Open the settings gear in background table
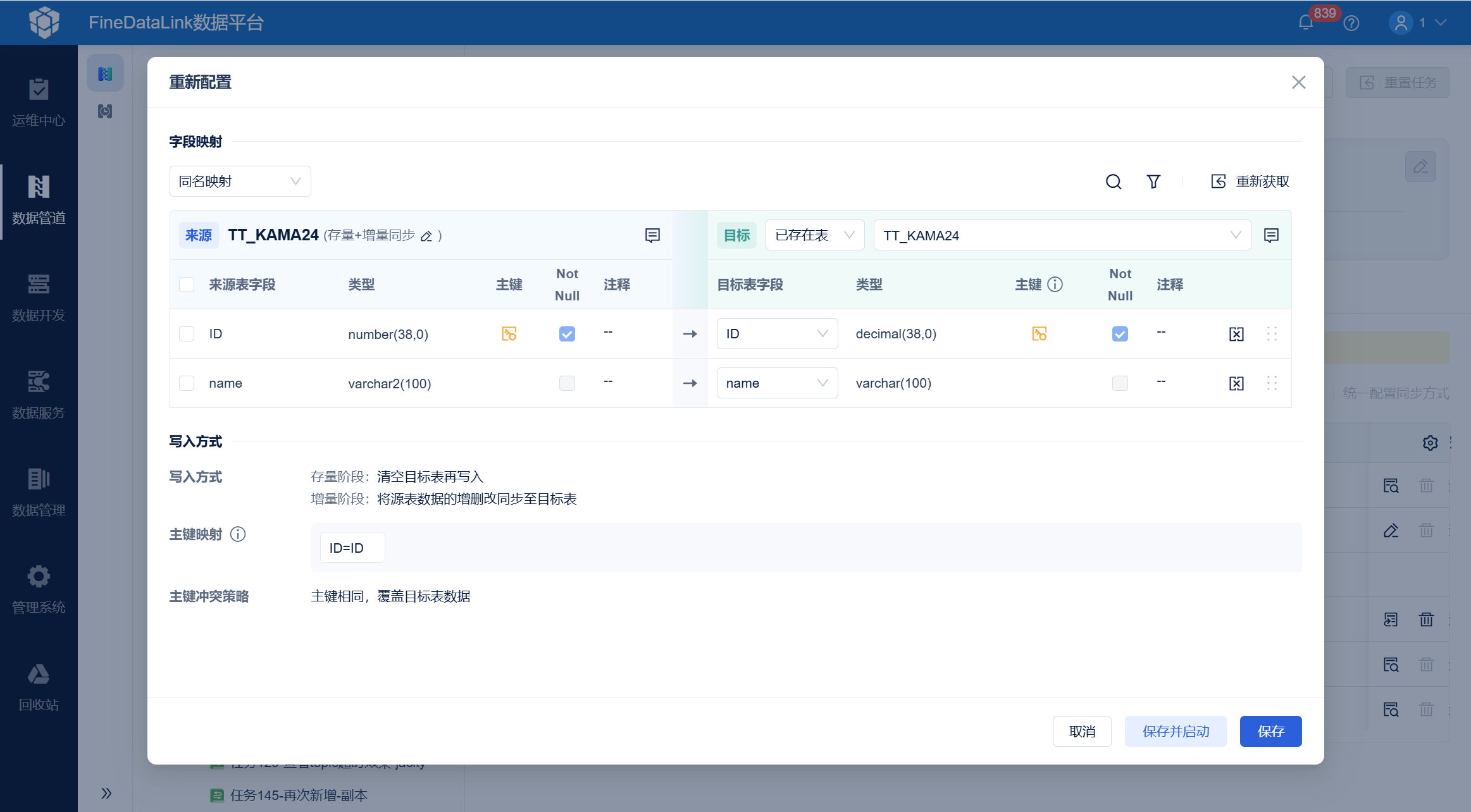Viewport: 1471px width, 812px height. (x=1430, y=443)
